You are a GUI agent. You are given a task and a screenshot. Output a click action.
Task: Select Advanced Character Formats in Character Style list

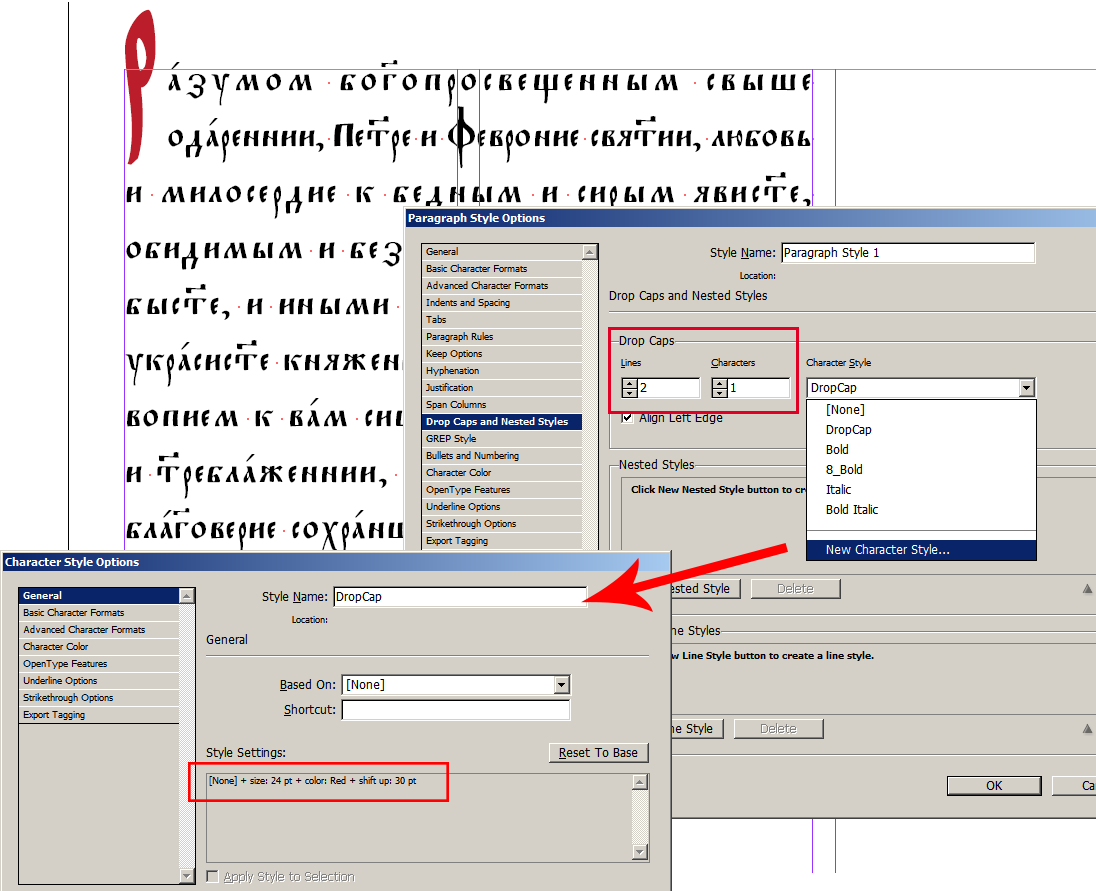99,630
